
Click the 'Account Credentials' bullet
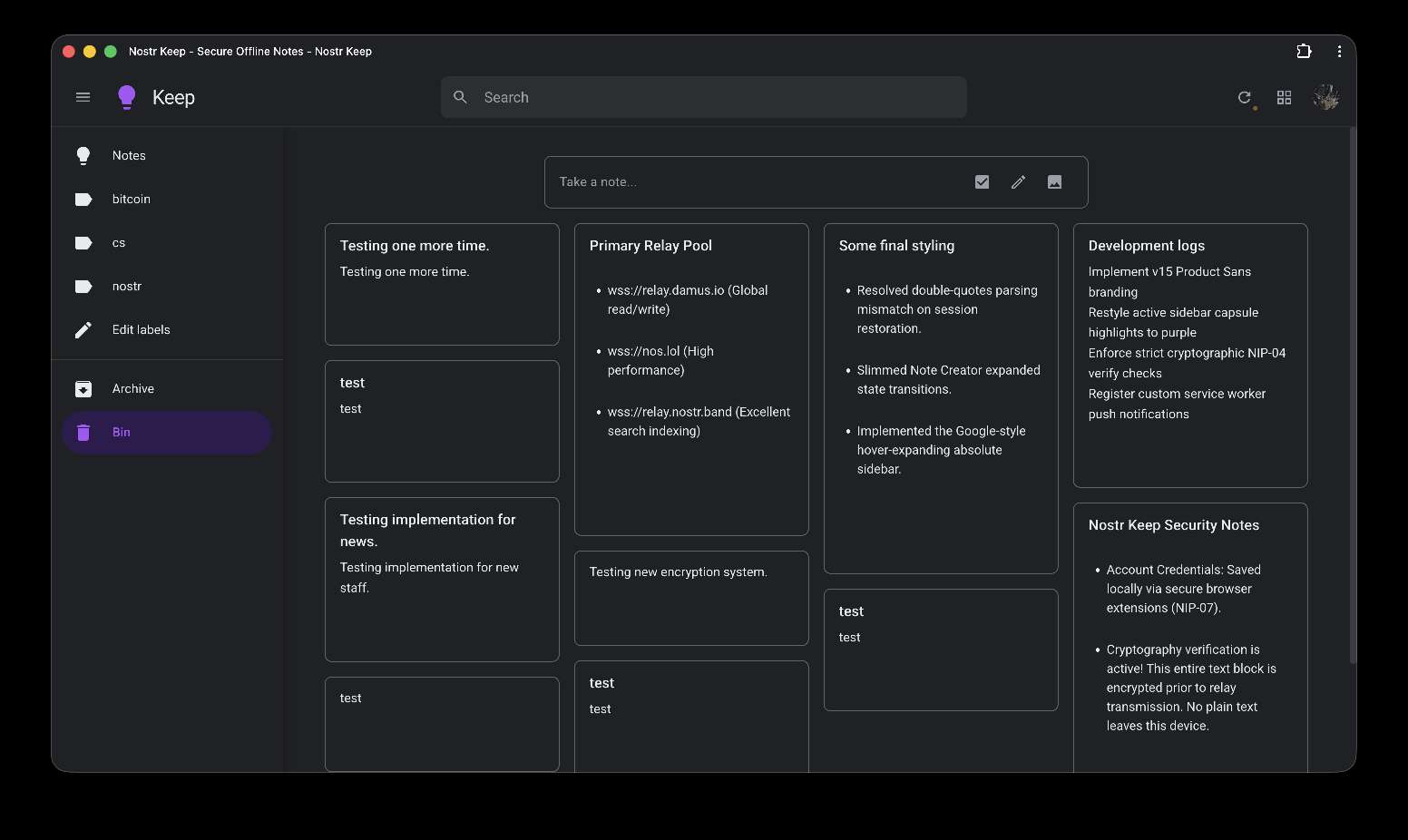click(x=1184, y=589)
